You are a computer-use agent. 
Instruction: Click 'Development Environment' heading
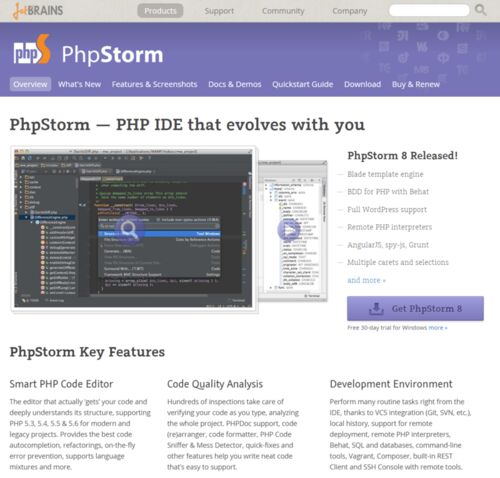[391, 384]
